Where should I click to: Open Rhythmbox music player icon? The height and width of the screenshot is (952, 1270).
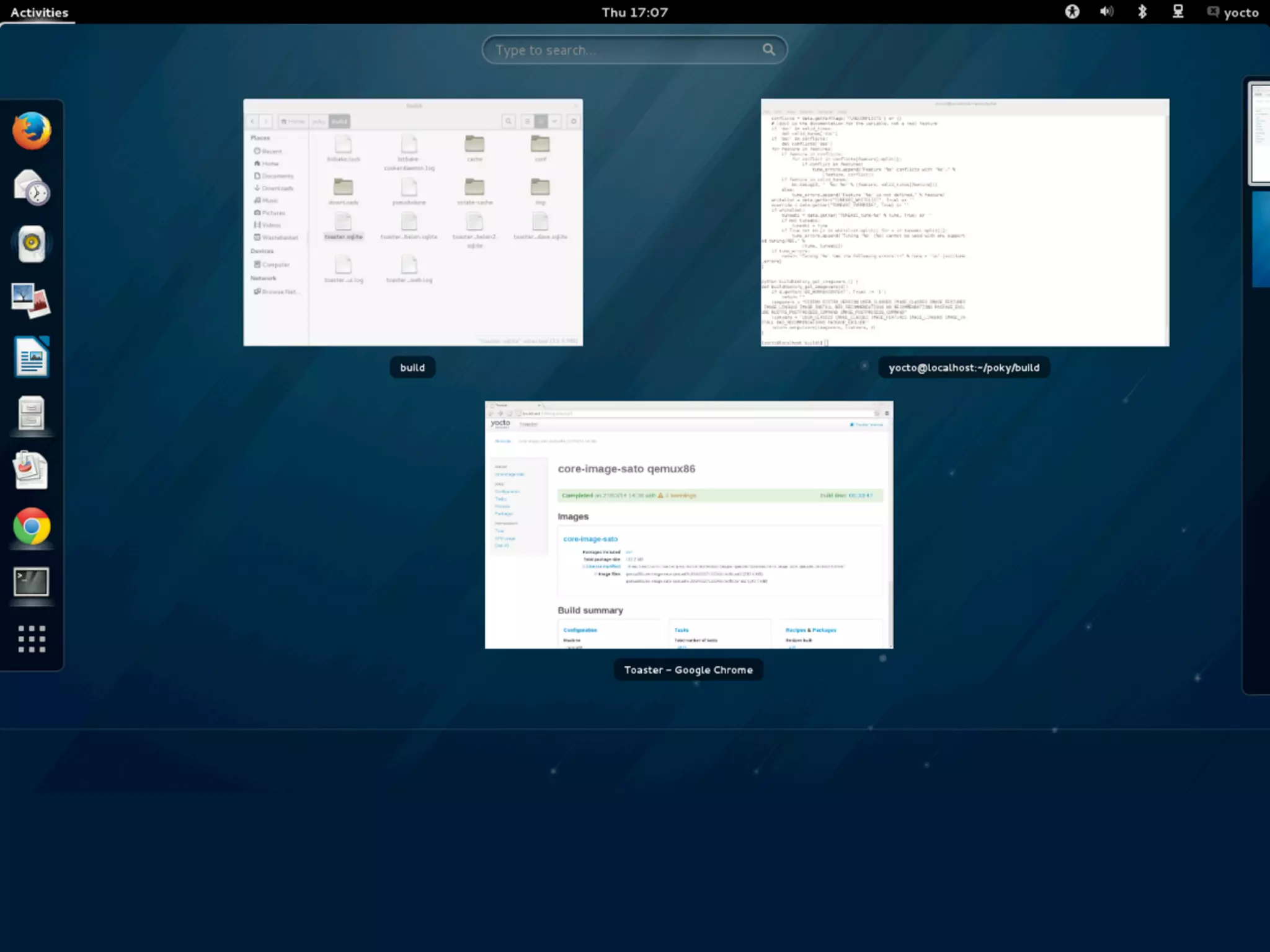[32, 244]
